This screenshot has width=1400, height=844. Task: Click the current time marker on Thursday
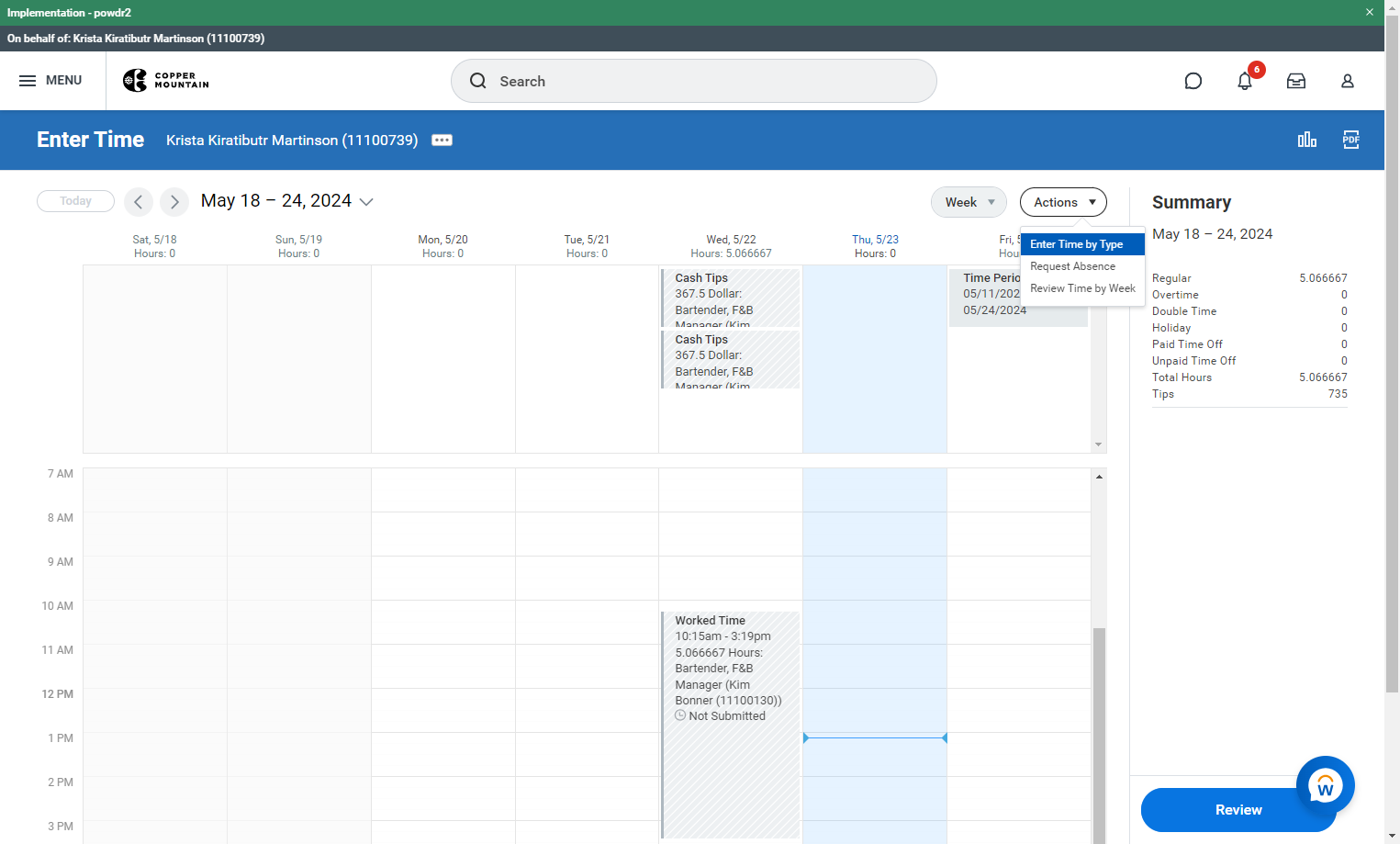coord(875,737)
